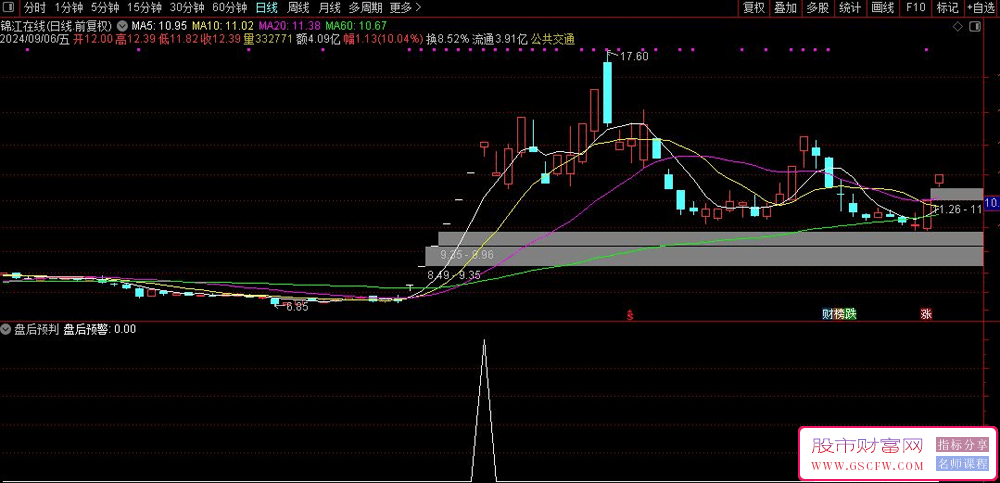This screenshot has height=483, width=1000.
Task: Expand the 更多 periods menu
Action: coord(404,8)
